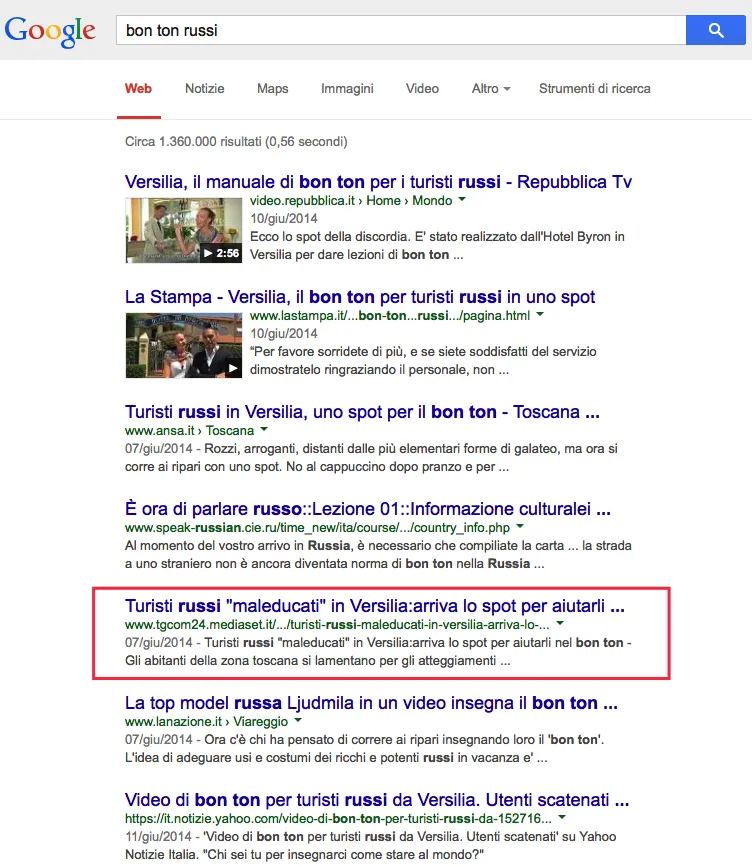Switch to the Notizie tab
The height and width of the screenshot is (866, 752).
tap(205, 88)
